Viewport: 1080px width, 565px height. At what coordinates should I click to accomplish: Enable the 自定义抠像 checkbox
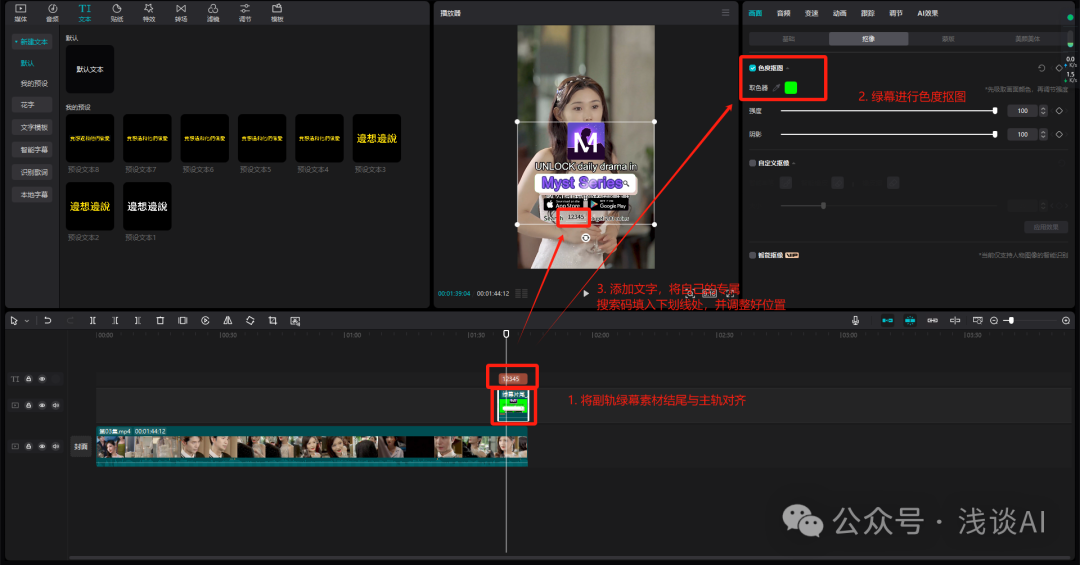click(x=753, y=162)
